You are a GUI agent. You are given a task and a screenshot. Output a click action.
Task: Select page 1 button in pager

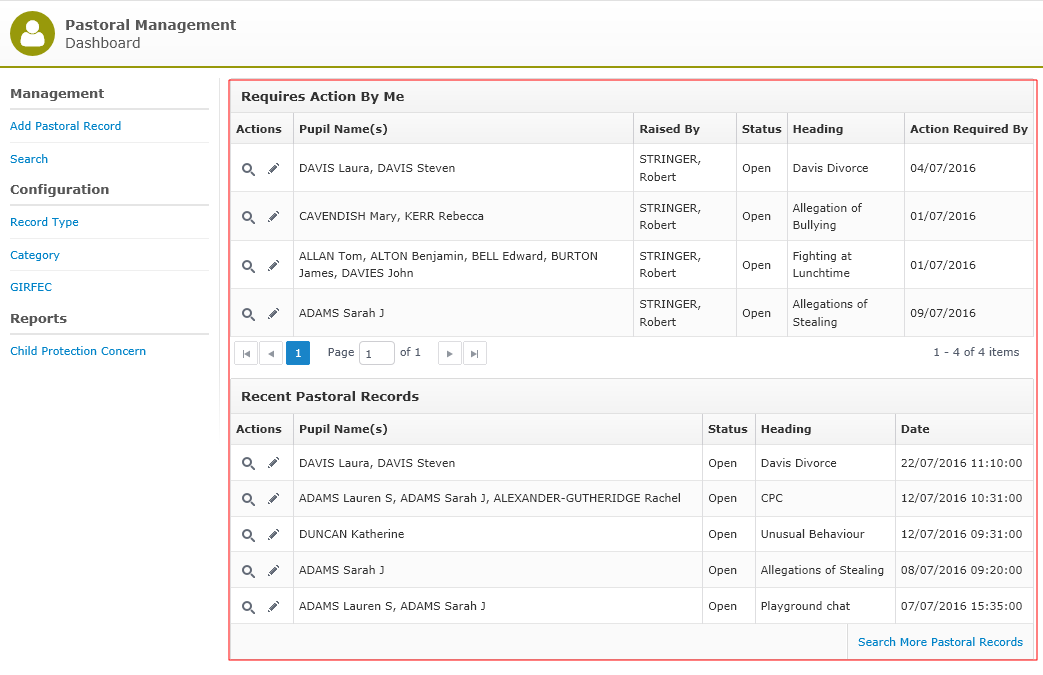[x=298, y=353]
